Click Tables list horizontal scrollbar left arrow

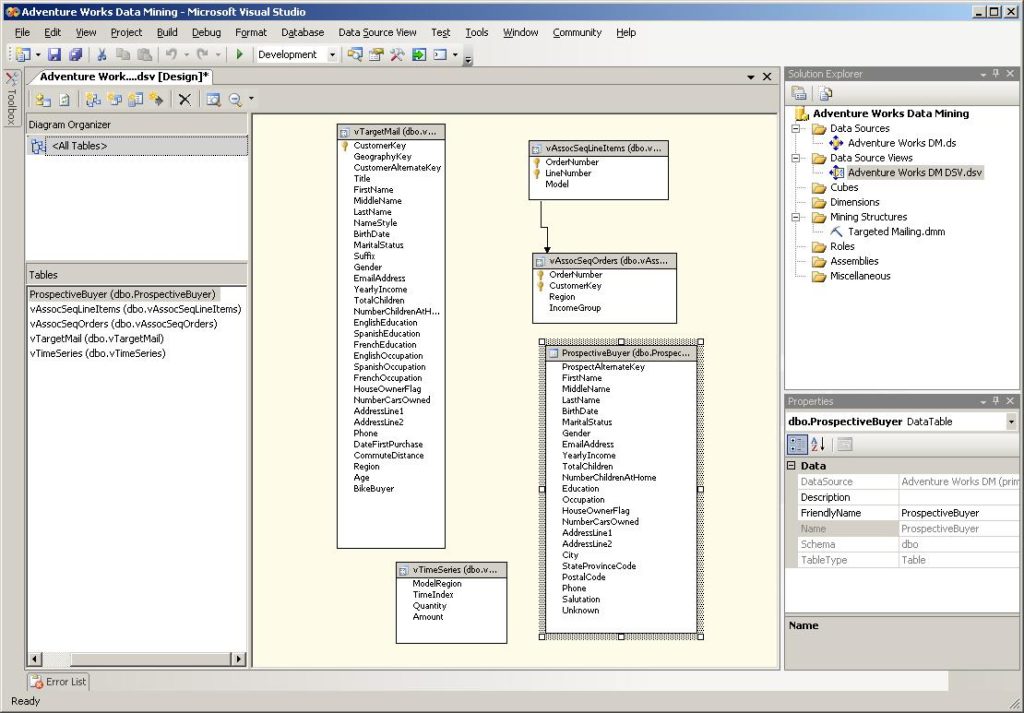pyautogui.click(x=35, y=659)
